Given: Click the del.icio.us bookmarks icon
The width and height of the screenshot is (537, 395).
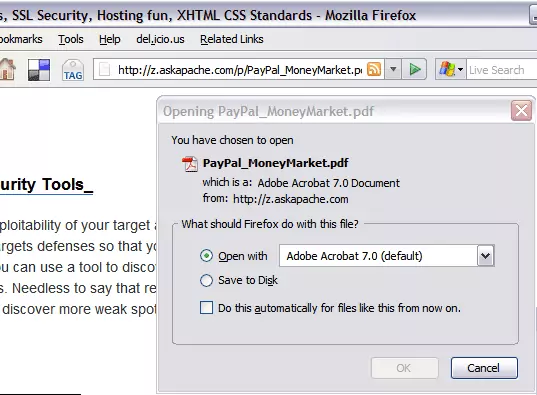Looking at the screenshot, I should 39,70.
